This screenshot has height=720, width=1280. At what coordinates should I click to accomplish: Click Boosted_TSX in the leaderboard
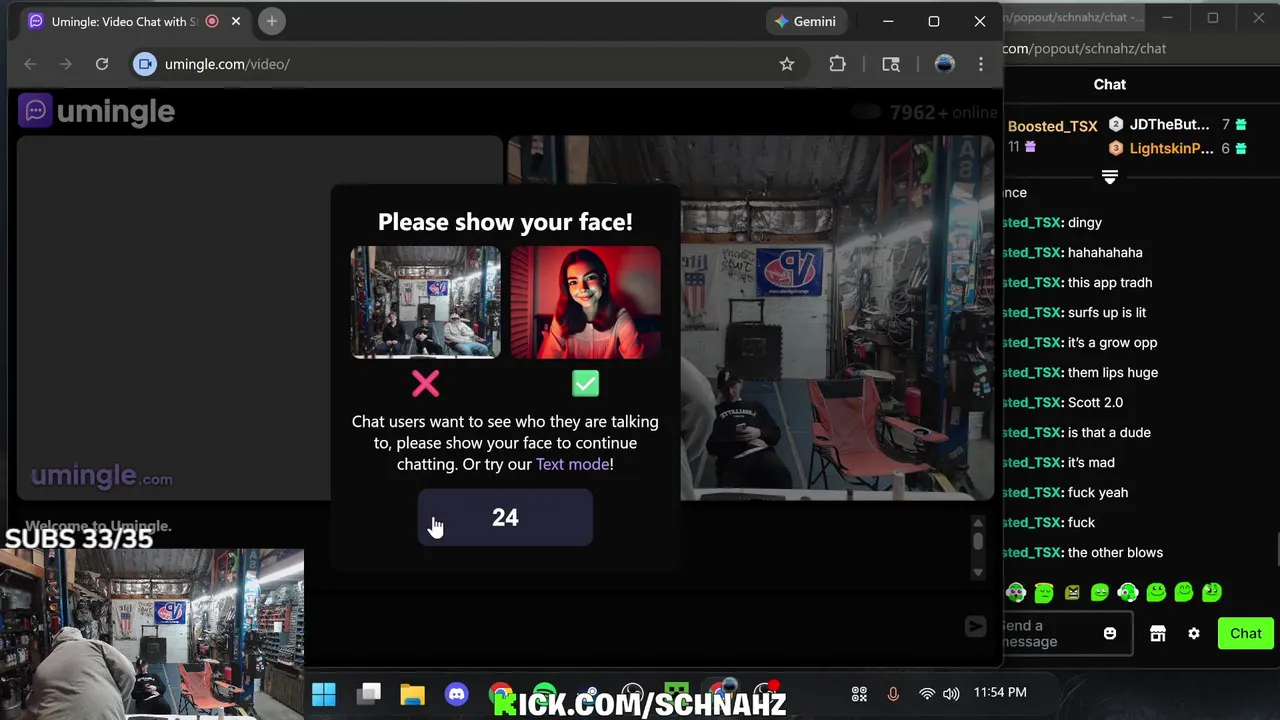pos(1052,126)
